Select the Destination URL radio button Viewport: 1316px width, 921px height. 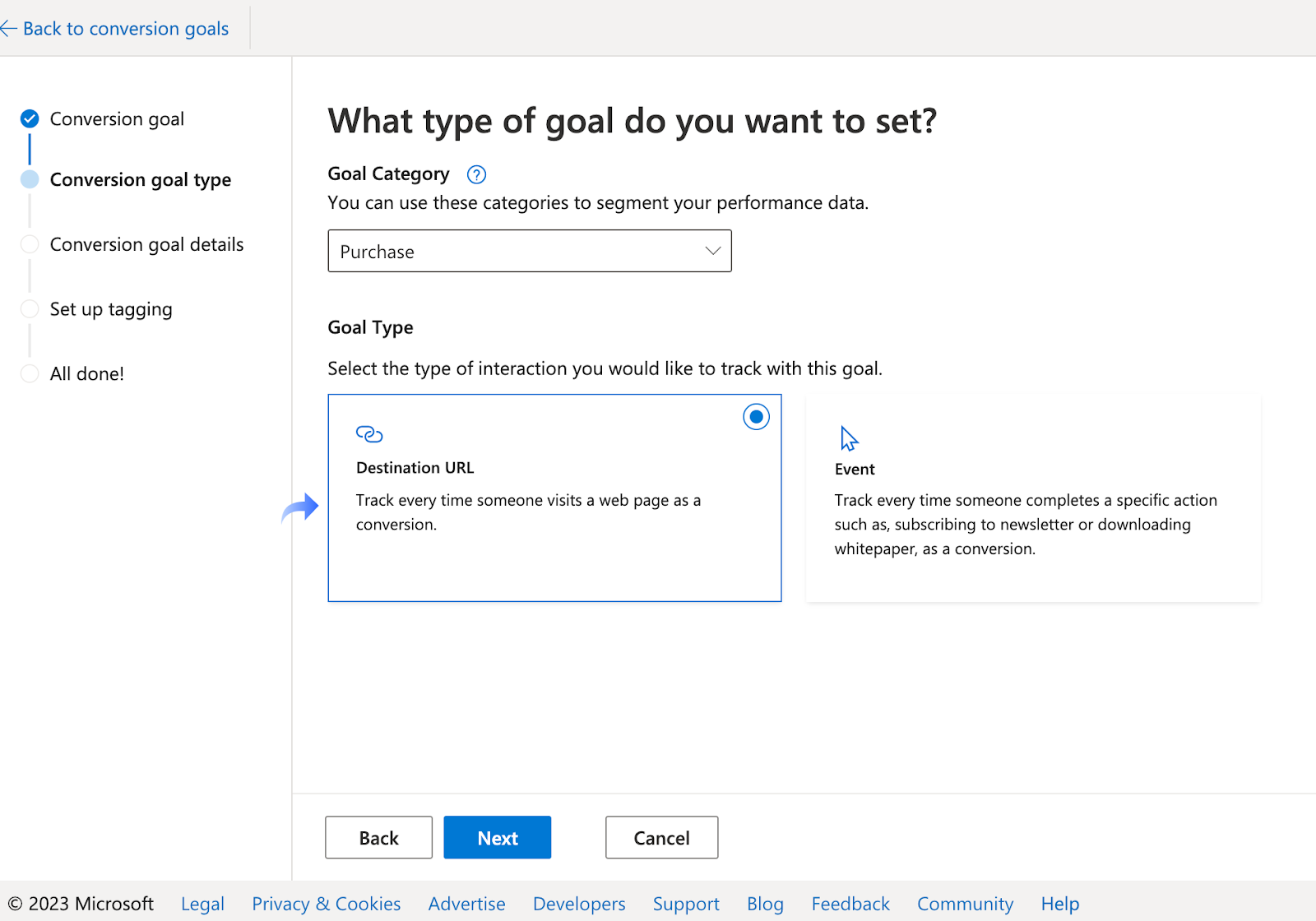(x=756, y=417)
